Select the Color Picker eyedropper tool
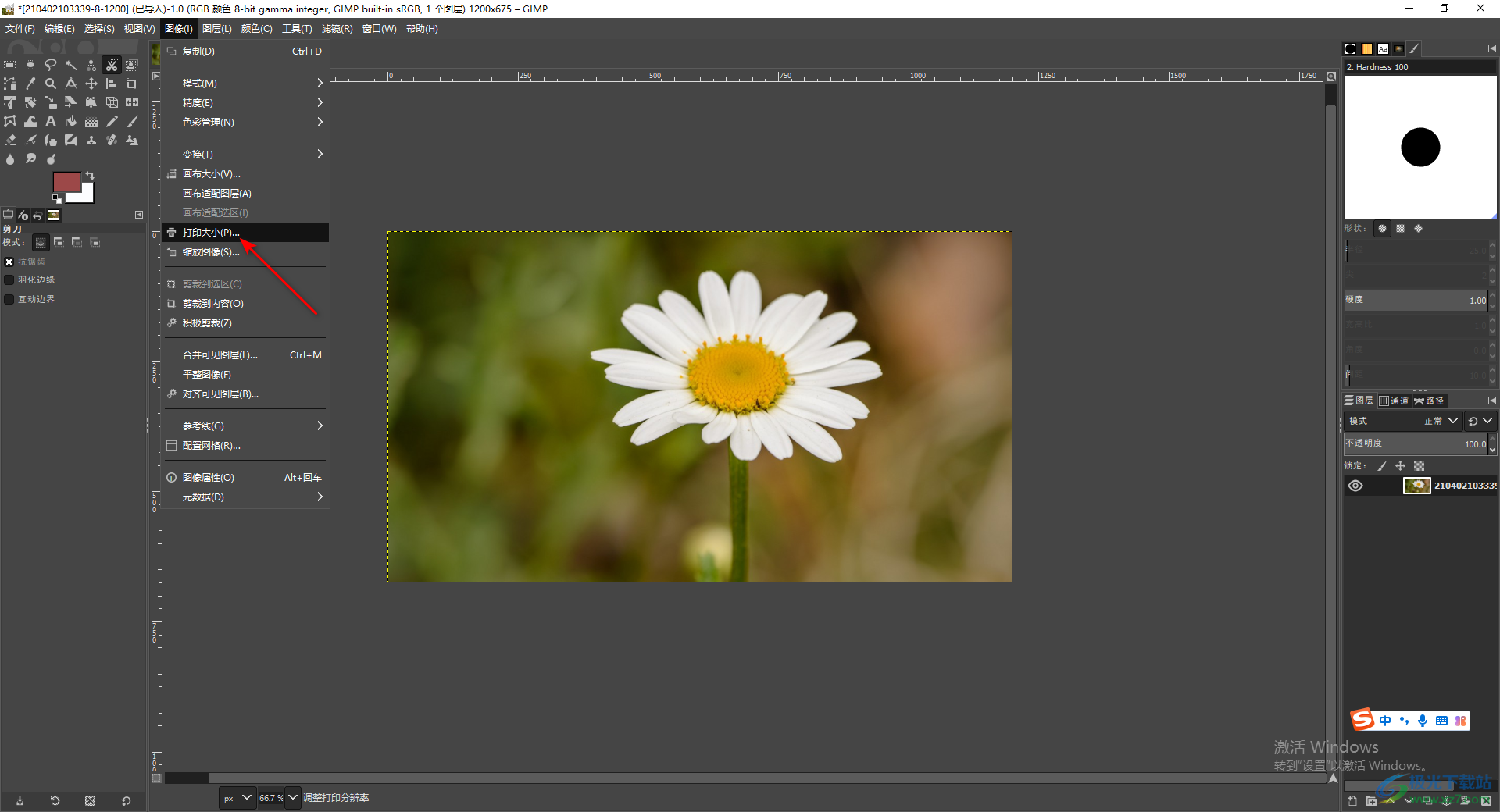1500x812 pixels. click(30, 84)
